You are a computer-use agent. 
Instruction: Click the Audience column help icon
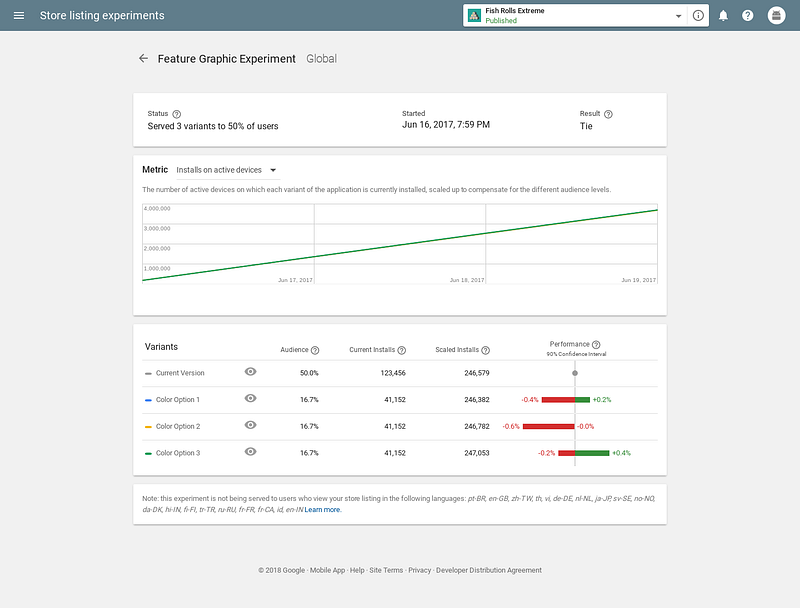point(315,350)
